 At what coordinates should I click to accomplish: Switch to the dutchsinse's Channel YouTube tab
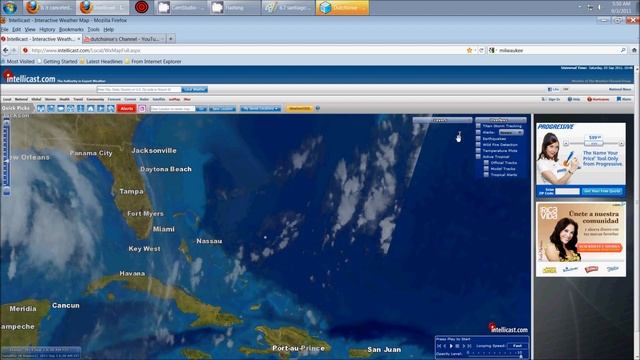124,39
